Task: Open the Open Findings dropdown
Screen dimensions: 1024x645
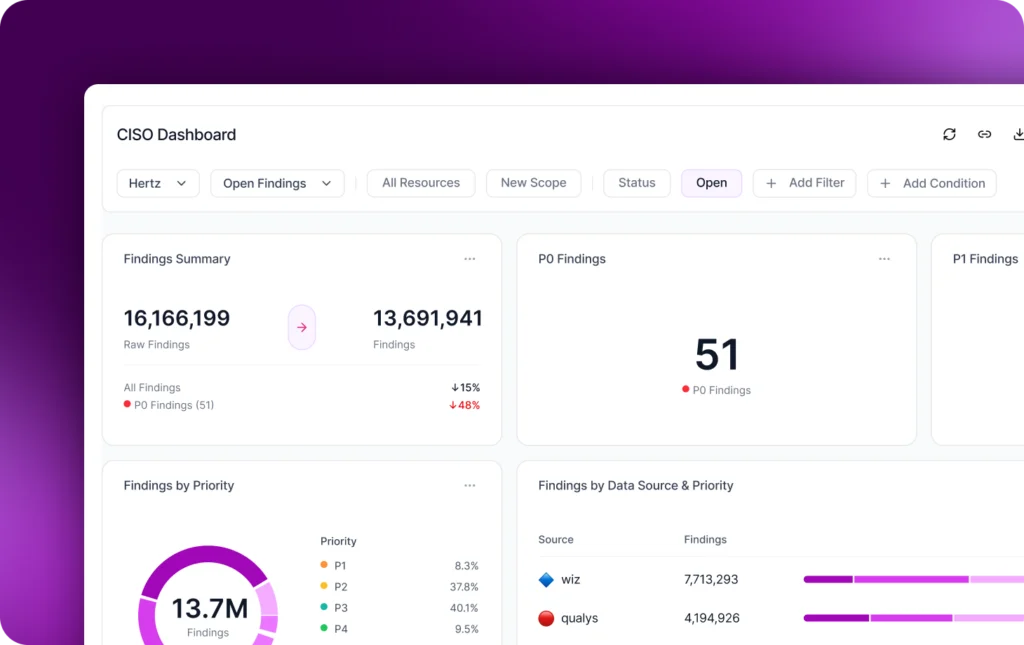Action: [x=277, y=183]
